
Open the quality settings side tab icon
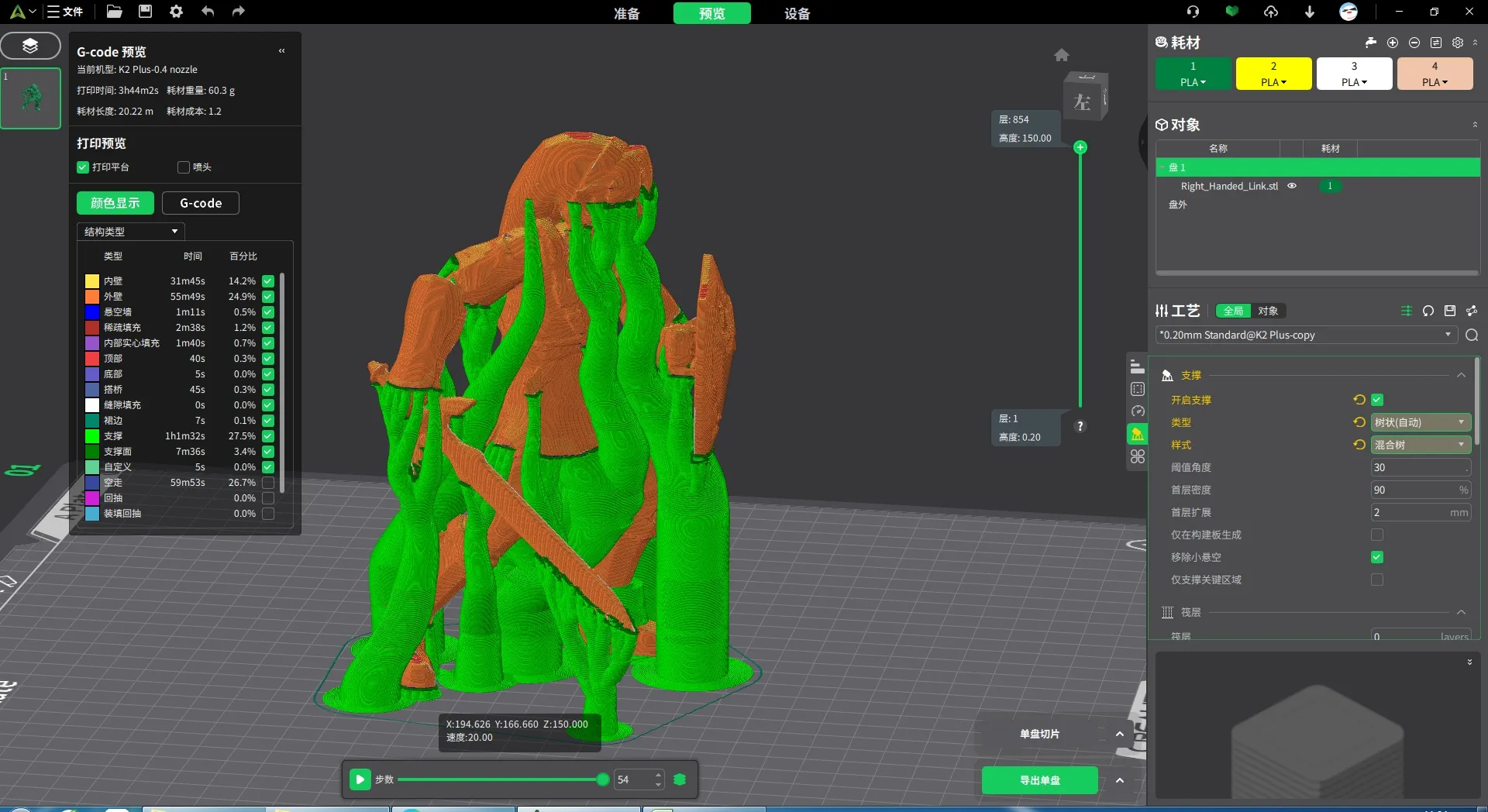tap(1138, 366)
